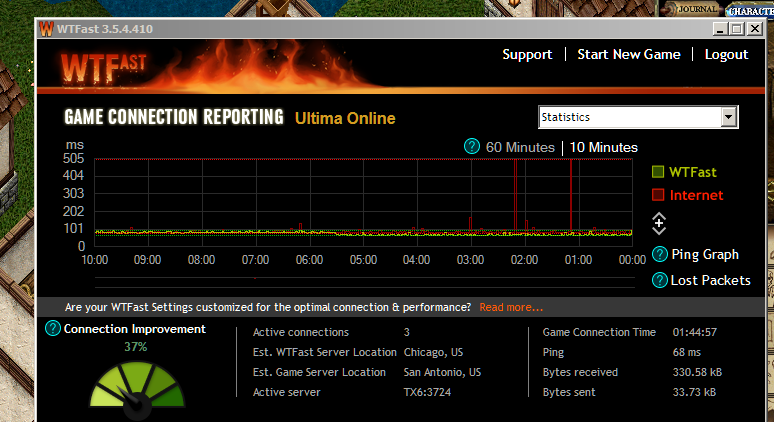Select the San Antonio, US location

442,372
